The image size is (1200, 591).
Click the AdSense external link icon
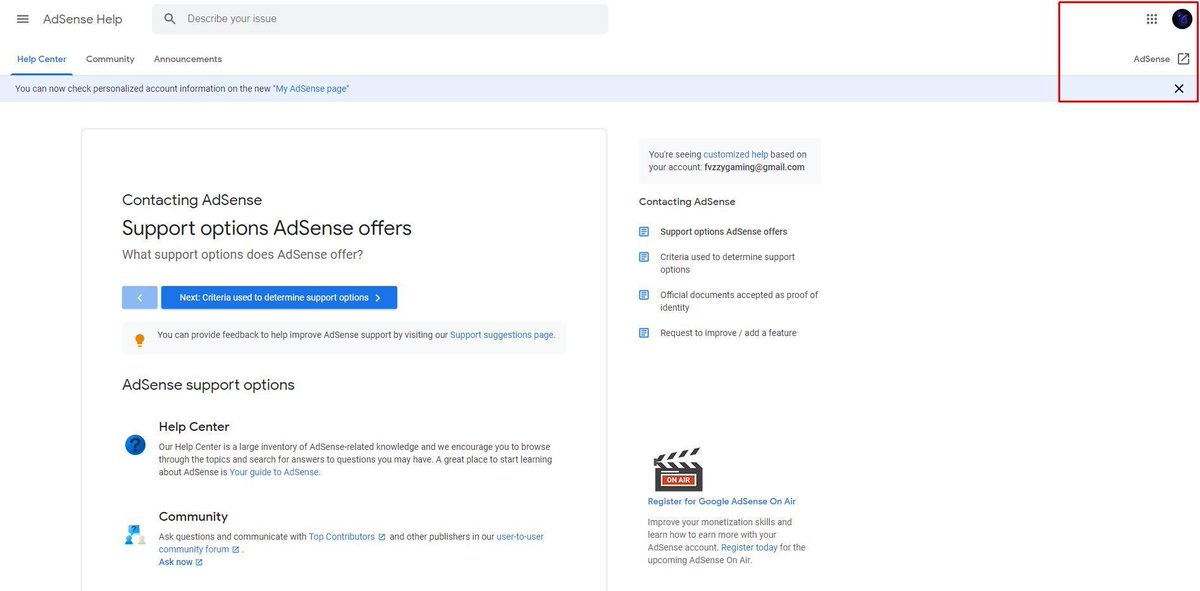click(x=1183, y=59)
